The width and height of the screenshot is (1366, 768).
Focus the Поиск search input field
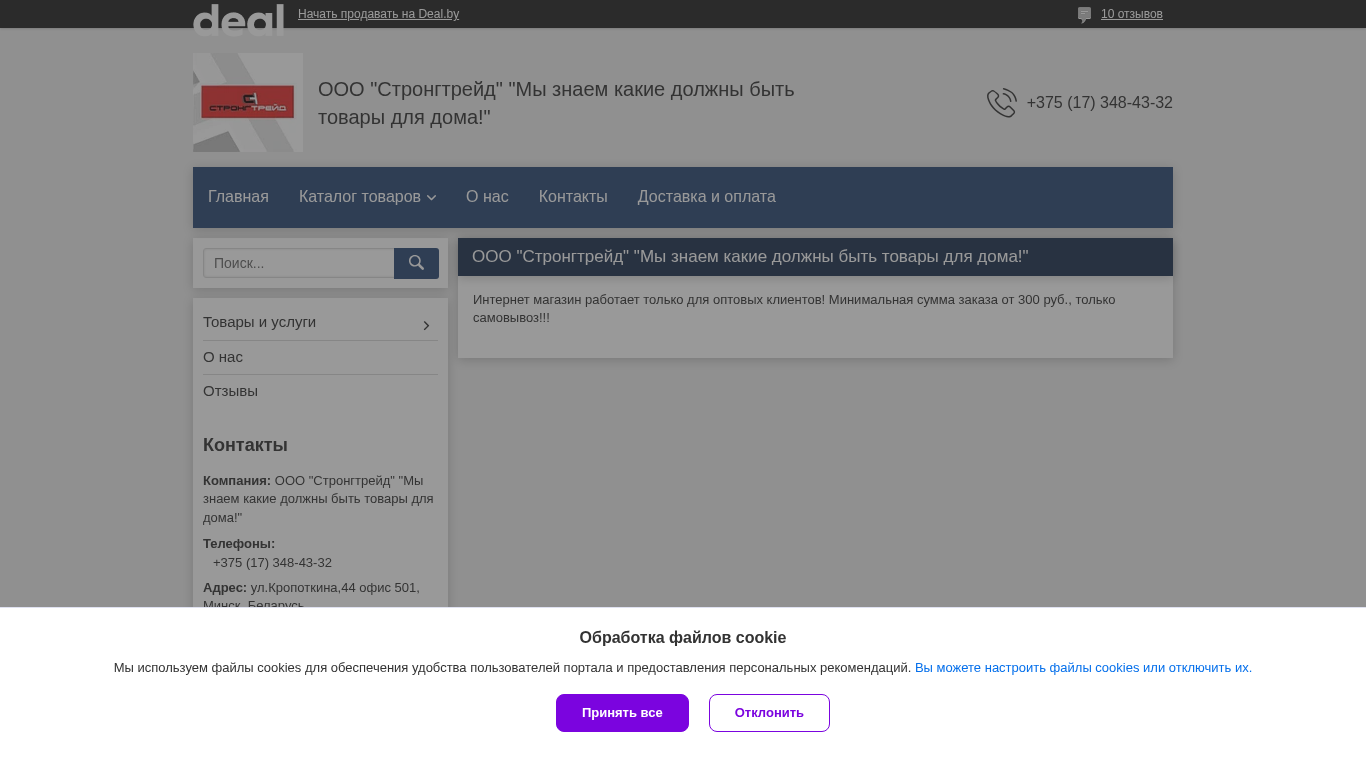tap(299, 263)
